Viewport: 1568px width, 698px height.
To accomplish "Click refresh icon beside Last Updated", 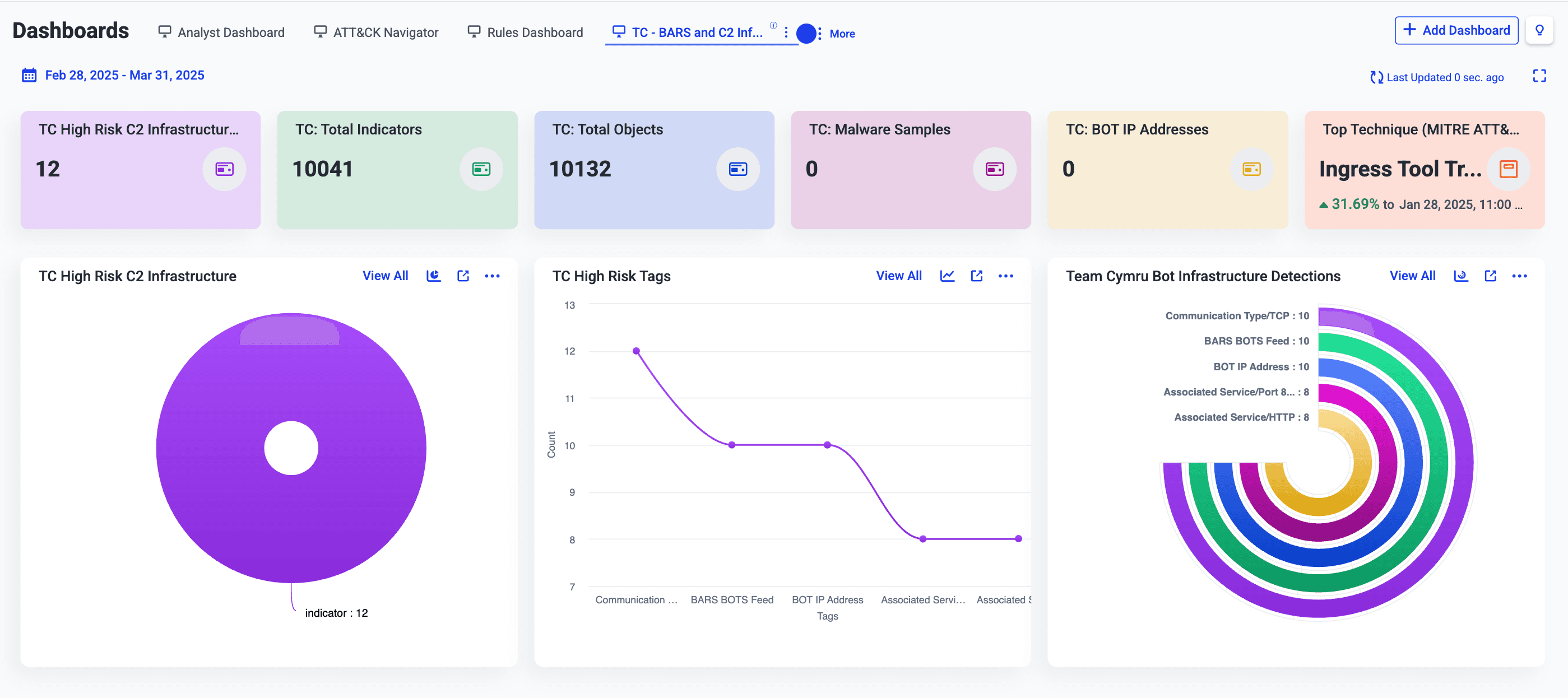I will coord(1376,77).
